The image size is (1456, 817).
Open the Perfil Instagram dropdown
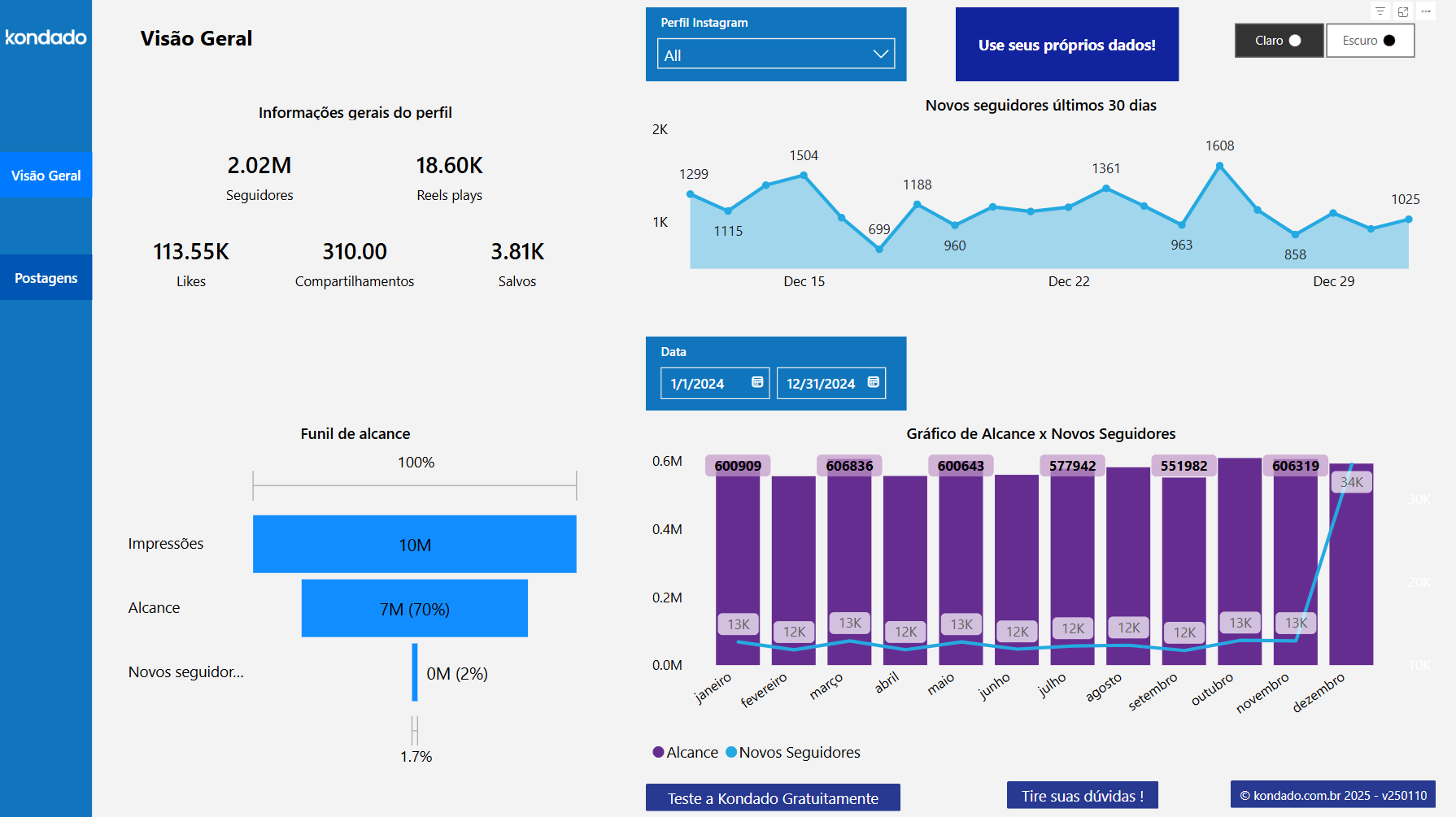click(775, 54)
